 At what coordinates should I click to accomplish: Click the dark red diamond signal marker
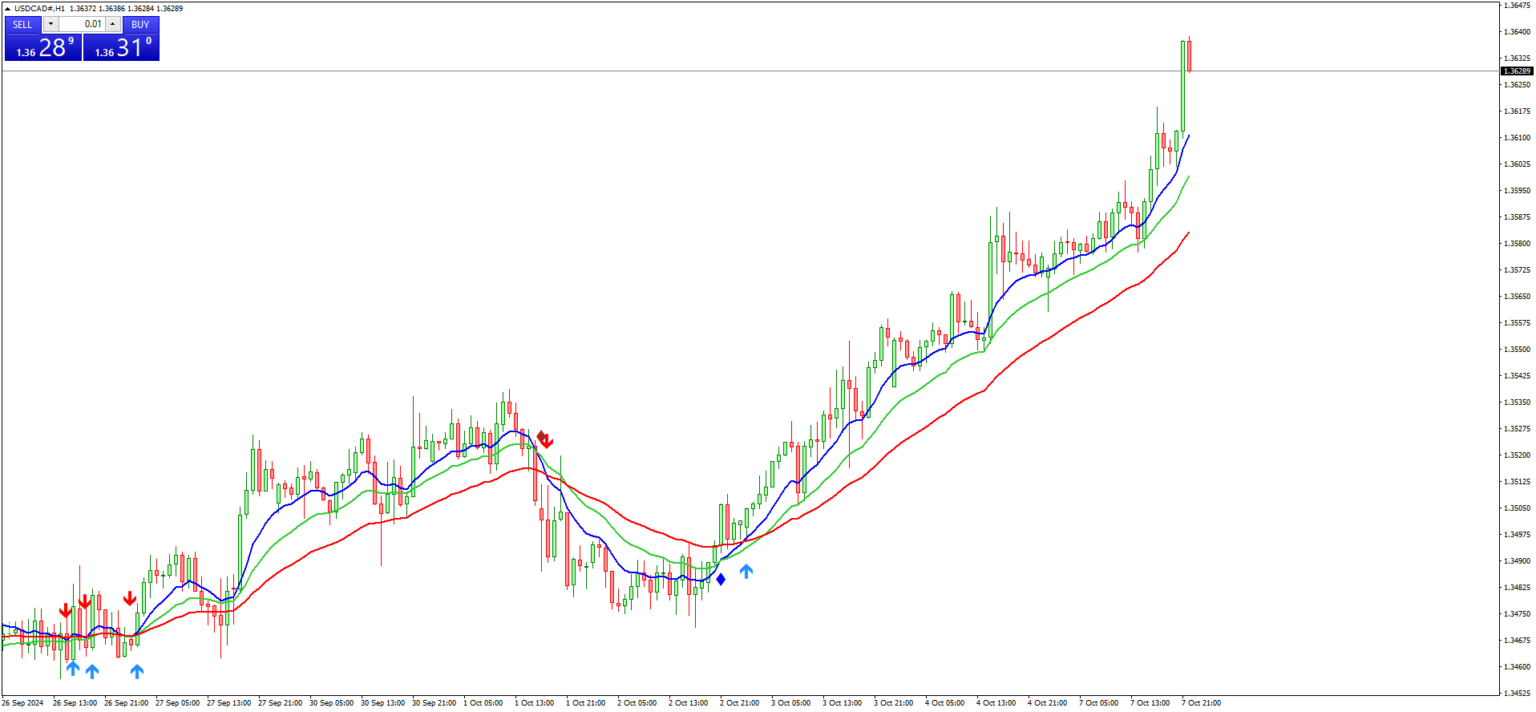[x=541, y=436]
